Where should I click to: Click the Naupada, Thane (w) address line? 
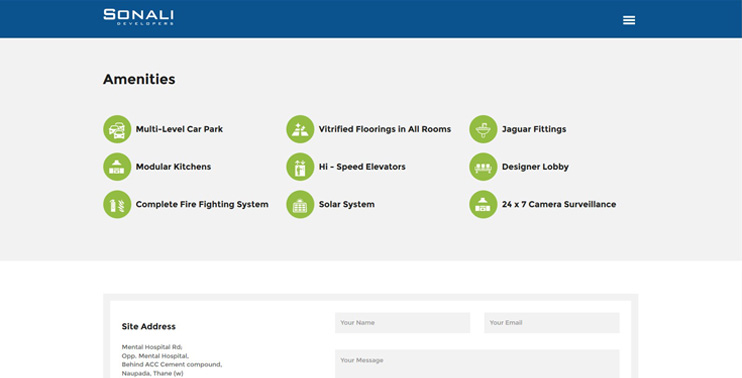click(152, 373)
